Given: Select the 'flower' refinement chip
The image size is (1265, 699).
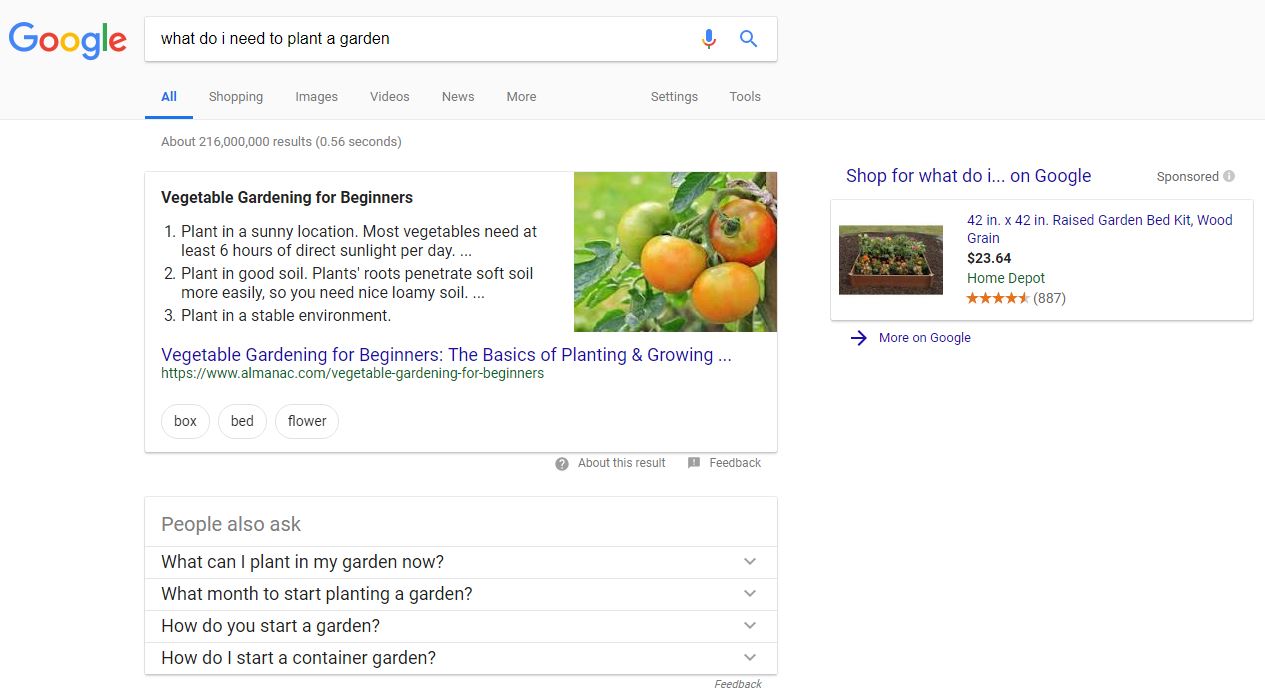Looking at the screenshot, I should [x=306, y=421].
